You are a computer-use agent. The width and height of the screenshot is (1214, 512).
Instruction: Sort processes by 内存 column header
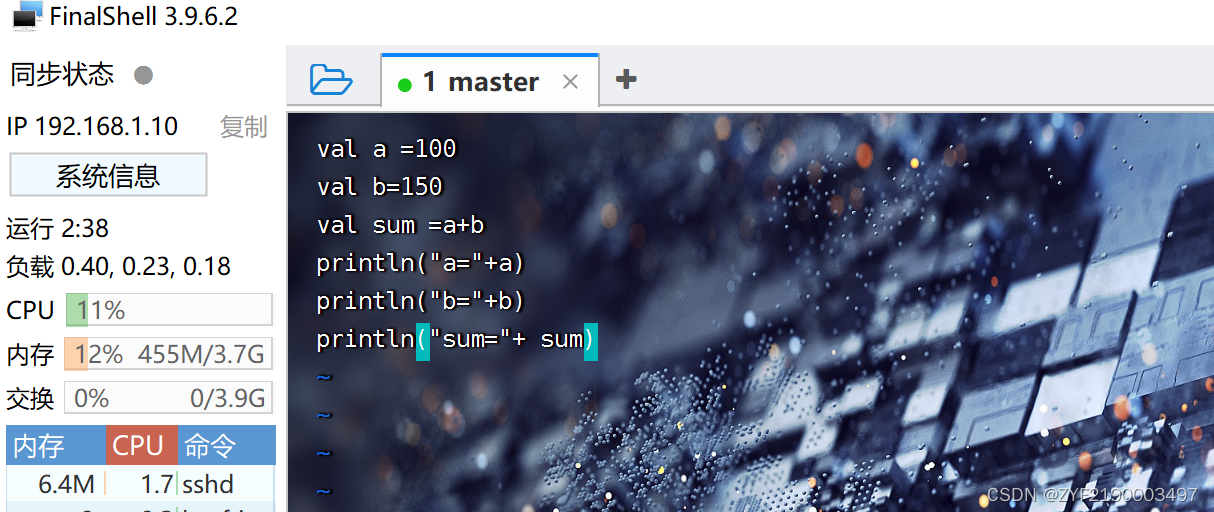coord(56,446)
